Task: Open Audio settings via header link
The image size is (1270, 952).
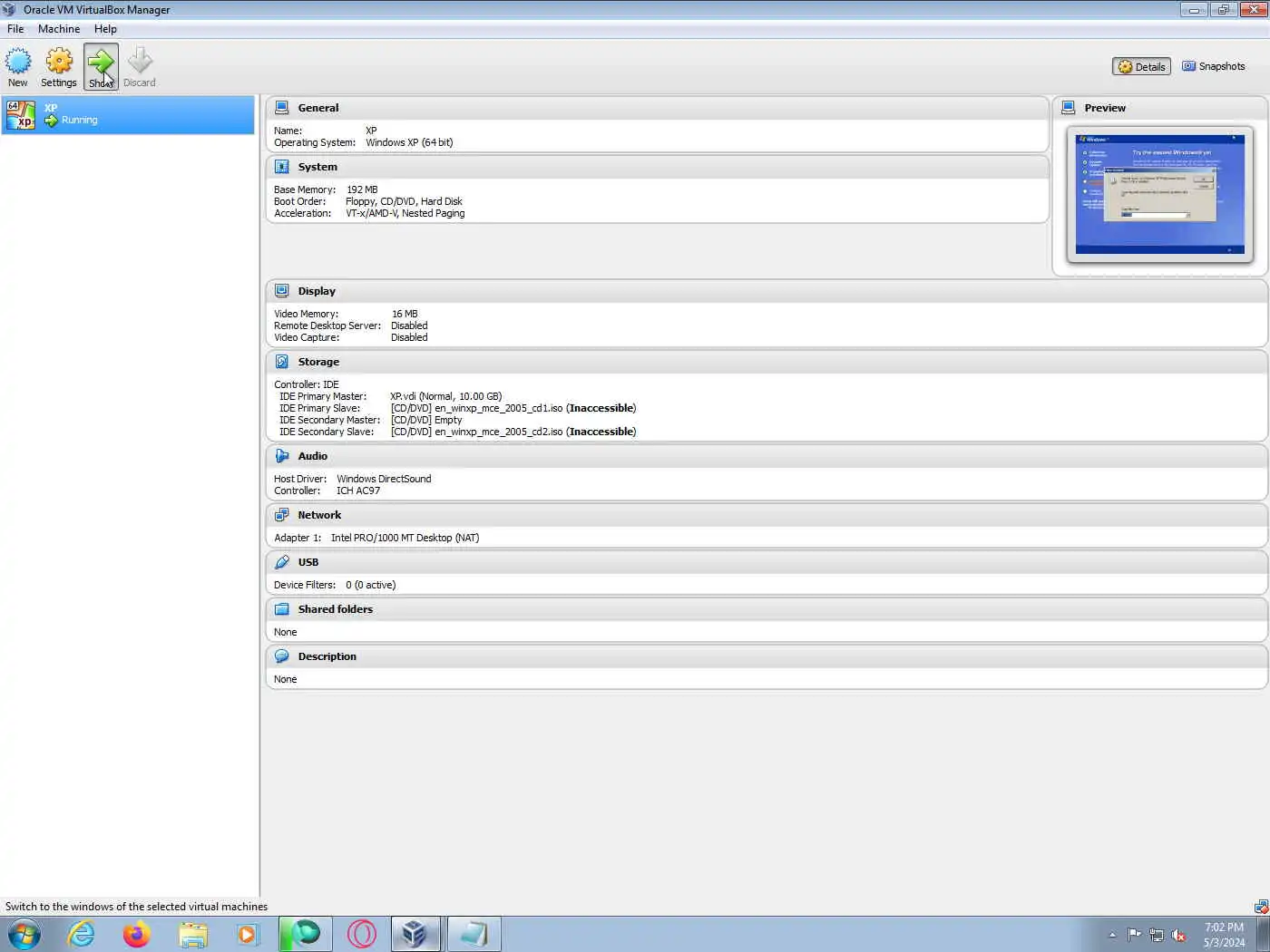Action: [x=313, y=456]
